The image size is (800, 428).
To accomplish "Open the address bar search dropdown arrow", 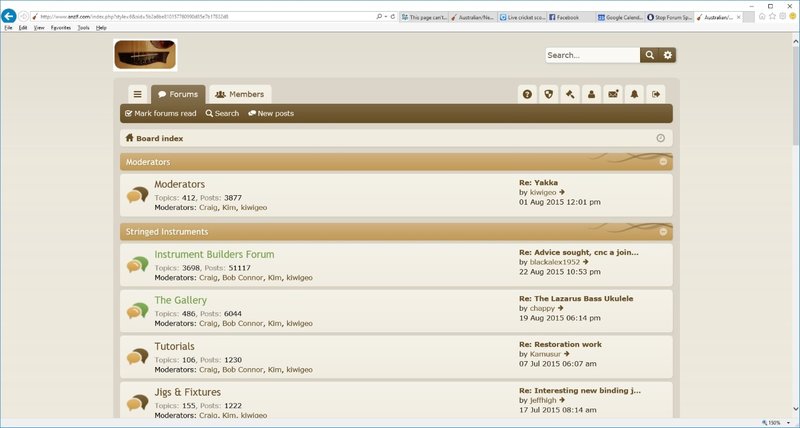I will tap(386, 17).
